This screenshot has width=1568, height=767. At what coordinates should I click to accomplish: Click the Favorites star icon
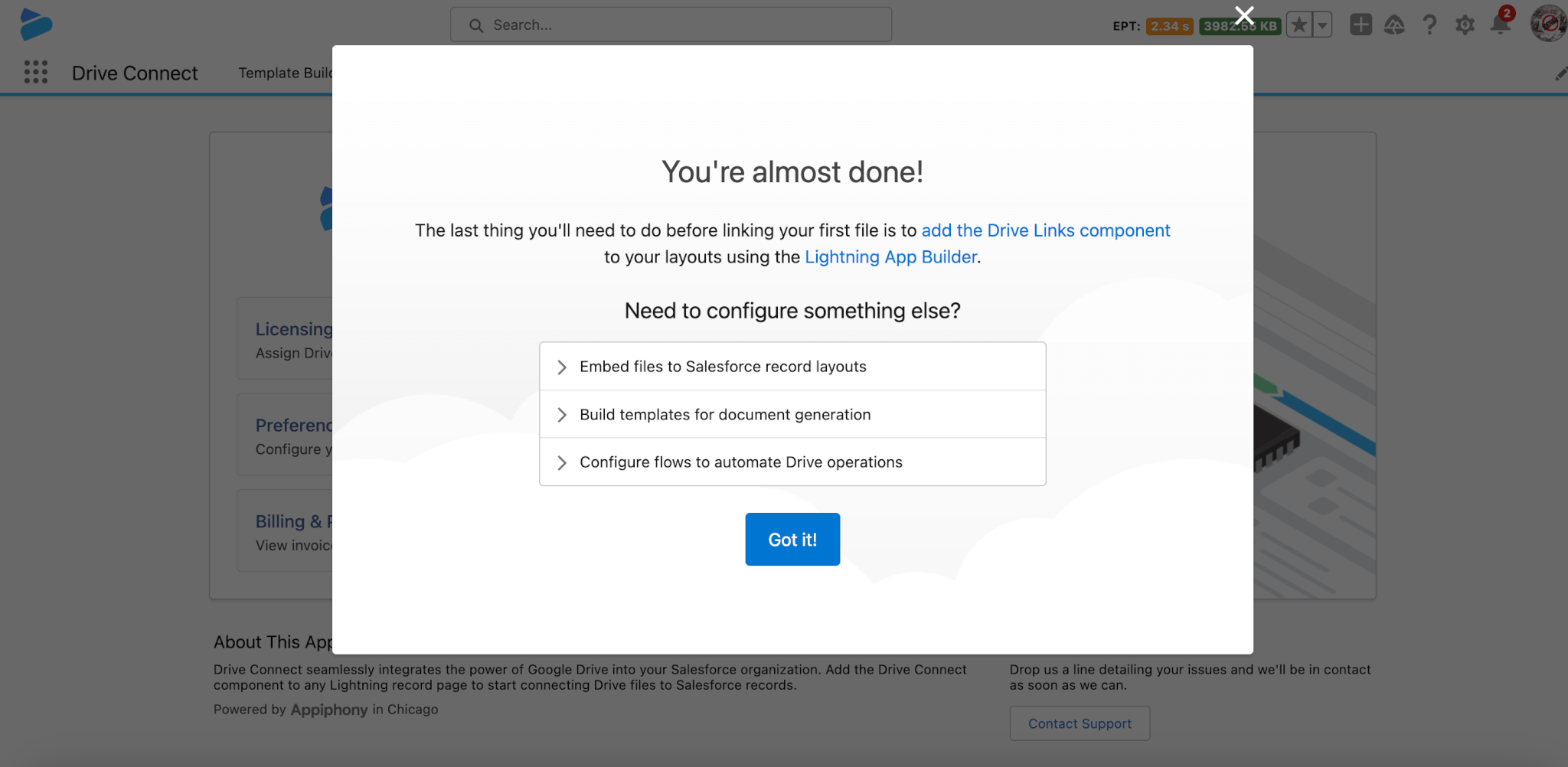click(x=1298, y=25)
